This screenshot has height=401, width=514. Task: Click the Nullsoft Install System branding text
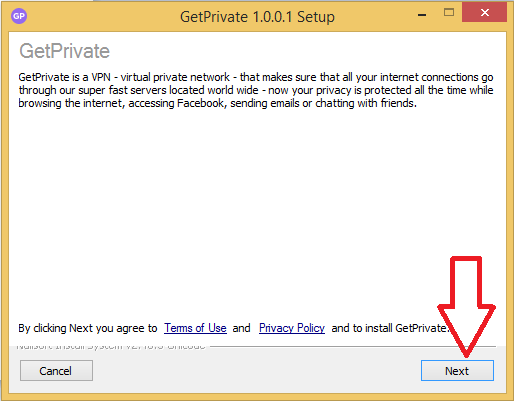point(111,347)
